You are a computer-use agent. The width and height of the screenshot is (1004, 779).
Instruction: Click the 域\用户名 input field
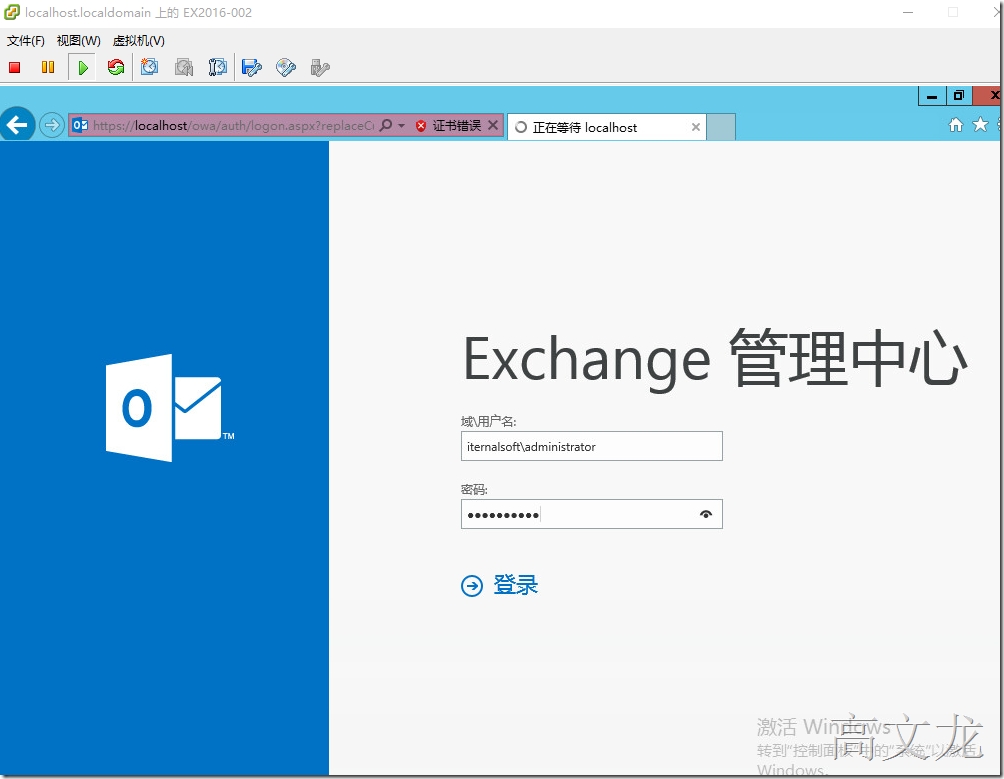pos(592,446)
